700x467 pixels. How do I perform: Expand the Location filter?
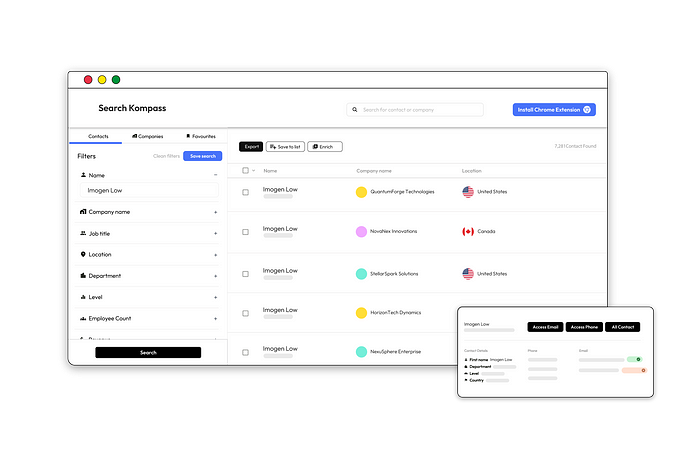pyautogui.click(x=216, y=255)
